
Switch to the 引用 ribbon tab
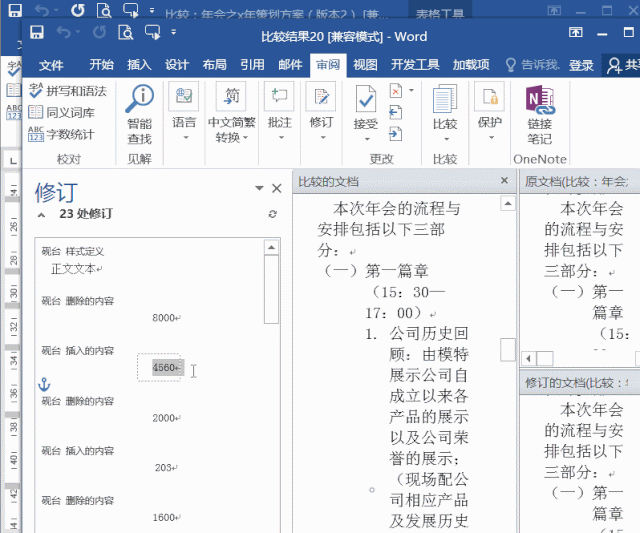(252, 64)
